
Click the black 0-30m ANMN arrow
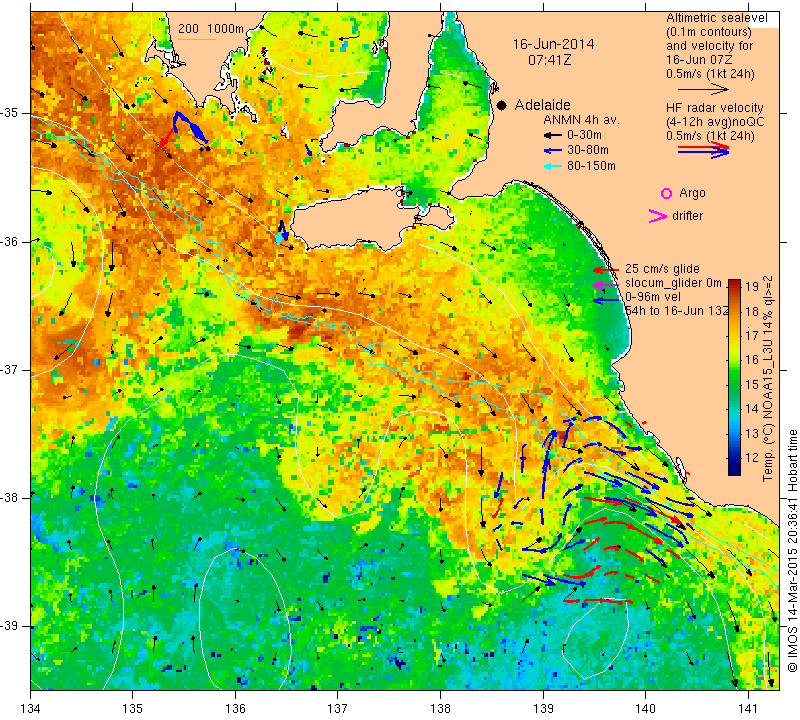[x=553, y=135]
